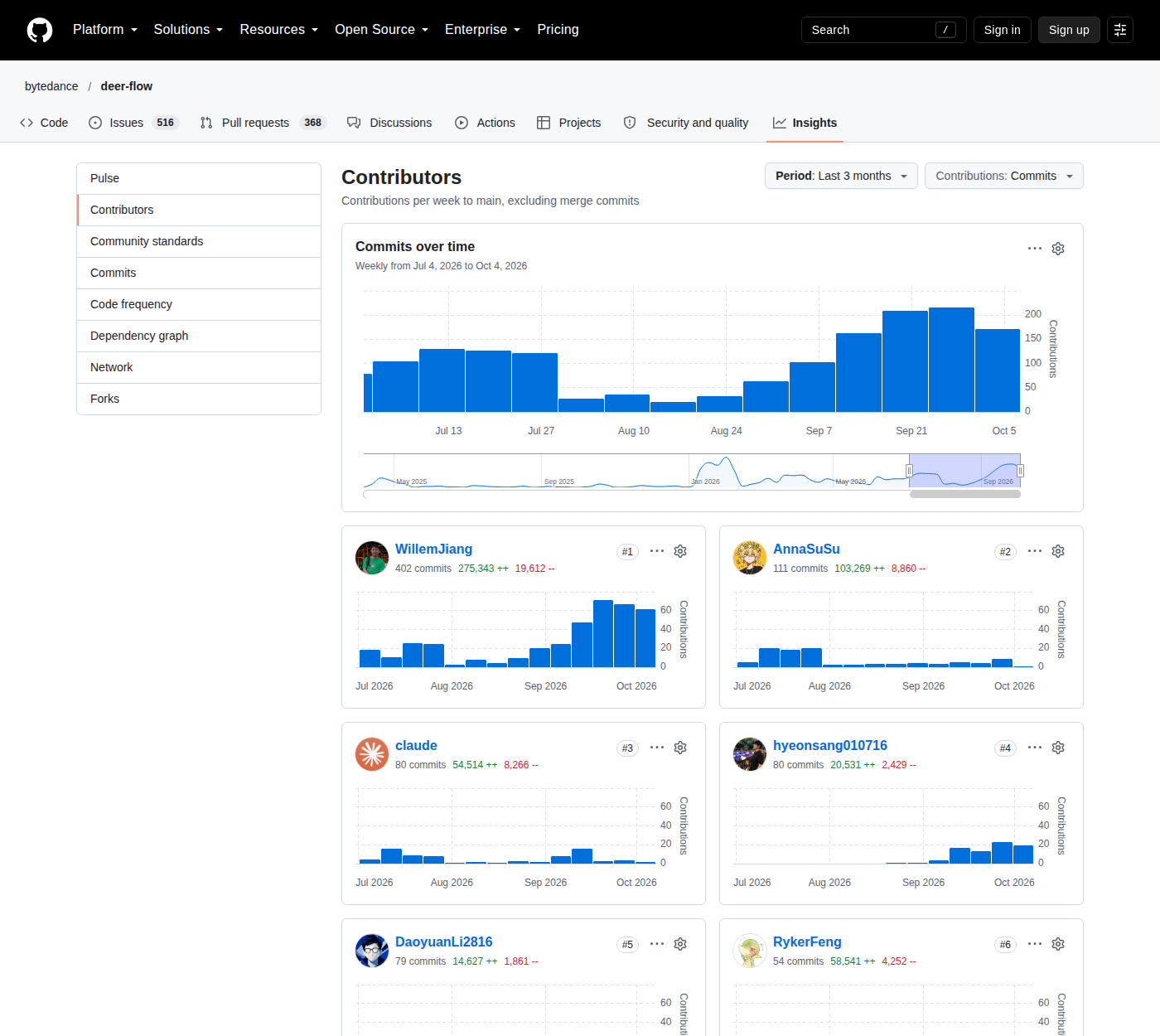Open gear settings for Commits over time chart
1160x1036 pixels.
1058,249
